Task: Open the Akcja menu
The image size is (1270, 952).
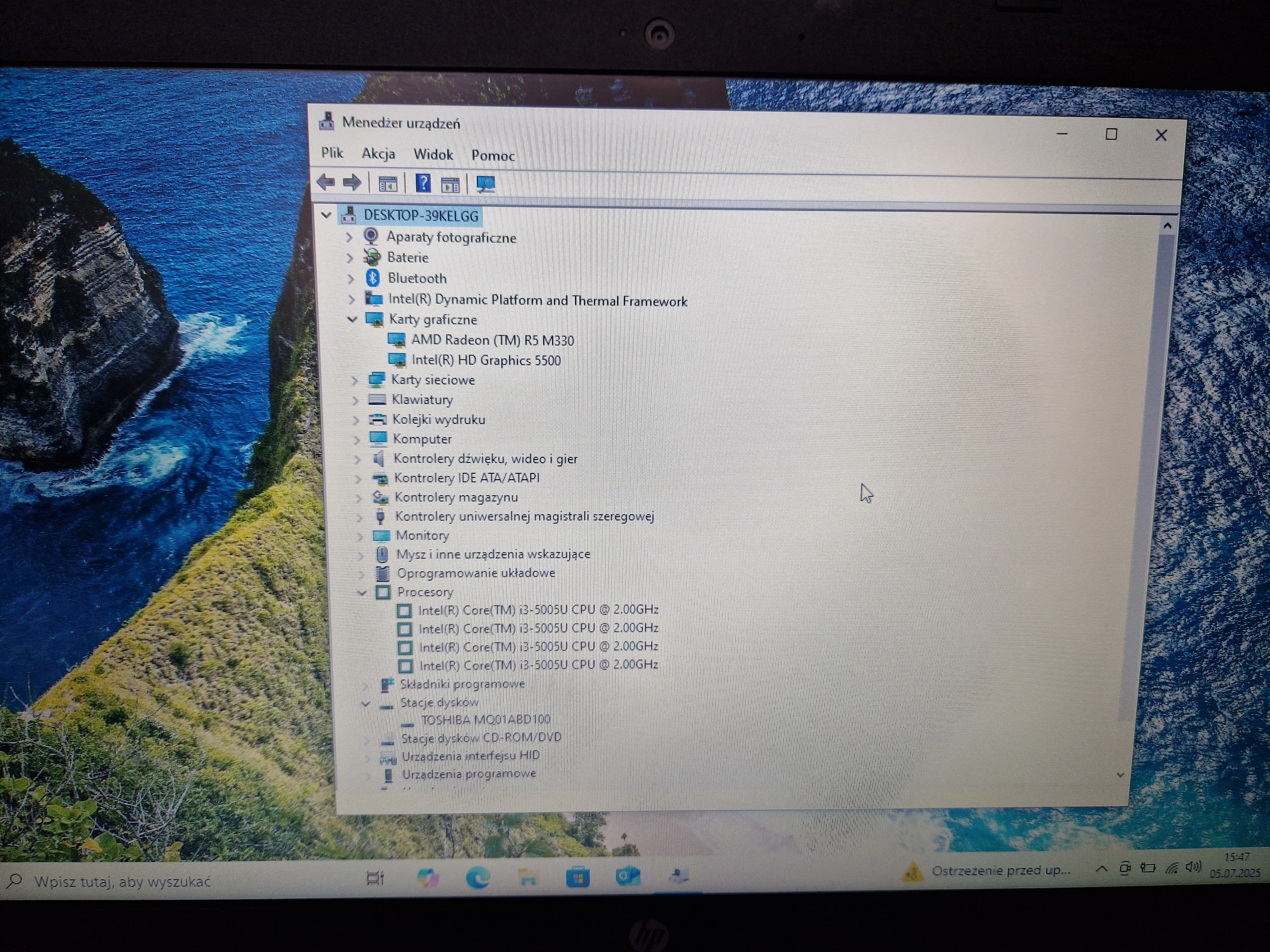Action: coord(378,154)
